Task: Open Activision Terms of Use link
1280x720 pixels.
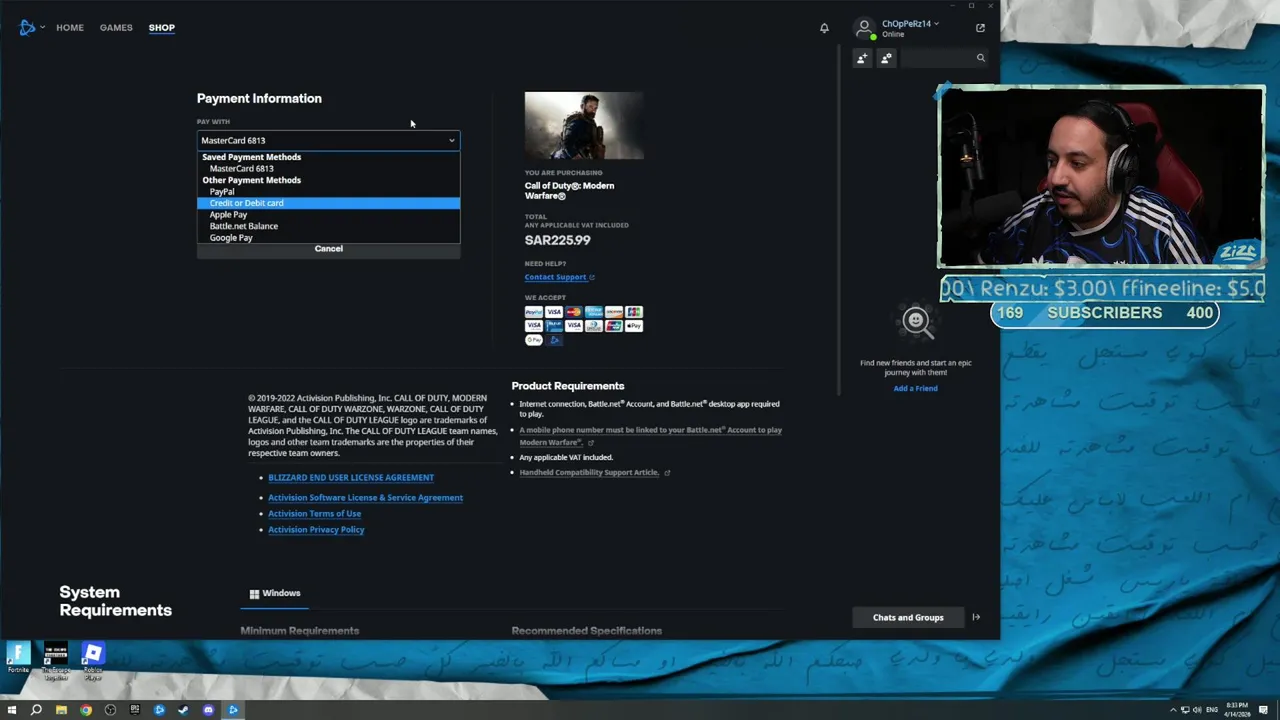Action: (x=314, y=514)
